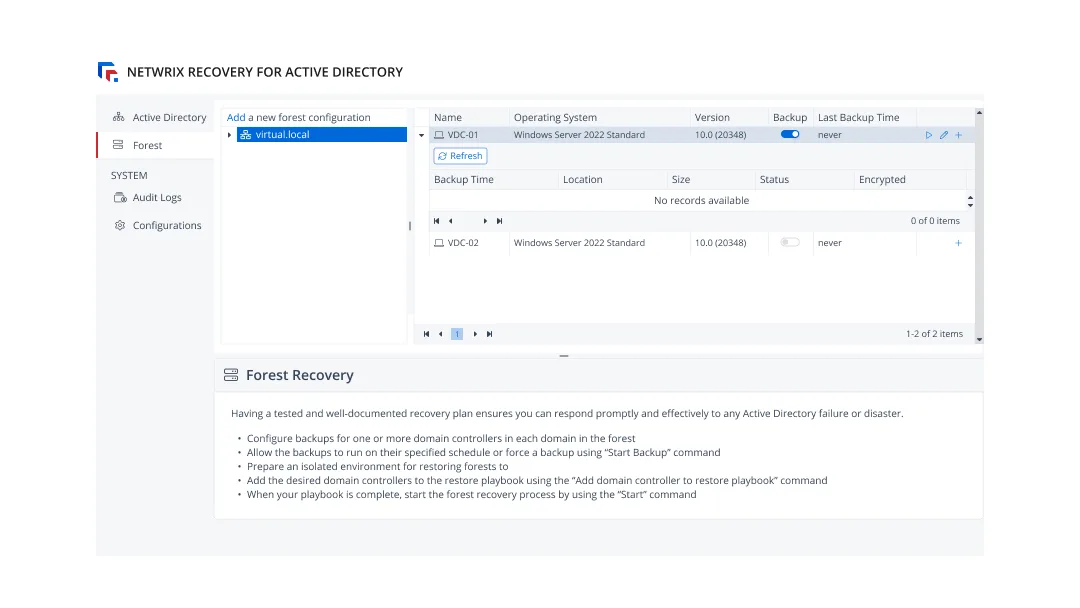Collapse the VDC-01 row details
1080x608 pixels.
pyautogui.click(x=422, y=135)
